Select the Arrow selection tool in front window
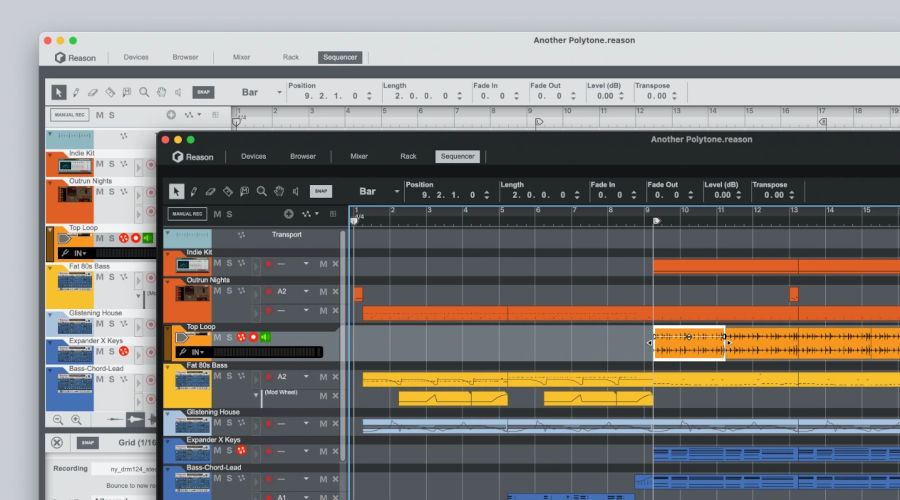The height and width of the screenshot is (500, 900). coord(176,191)
